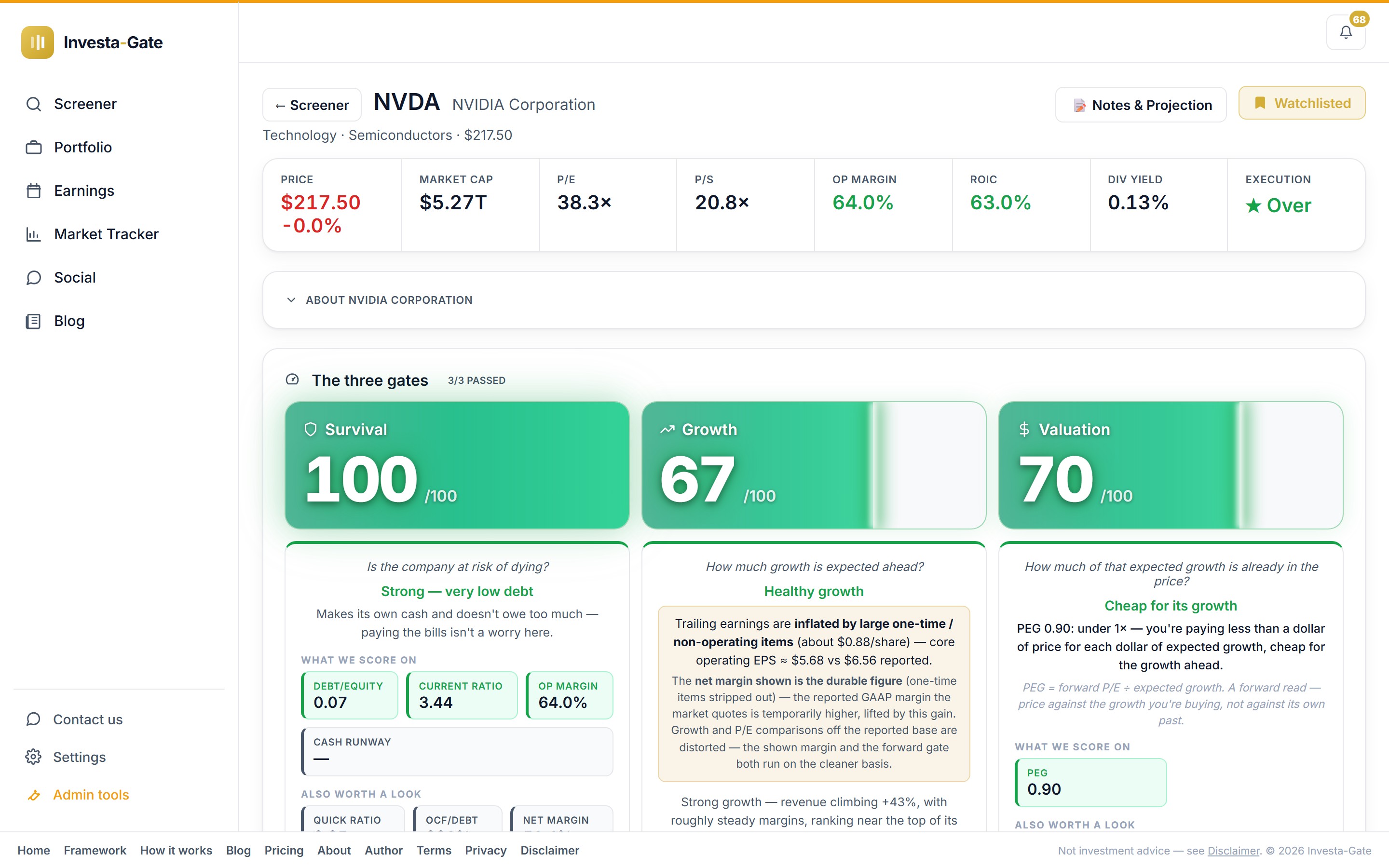
Task: Click the PEG 0.90 metric chip
Action: tap(1090, 783)
